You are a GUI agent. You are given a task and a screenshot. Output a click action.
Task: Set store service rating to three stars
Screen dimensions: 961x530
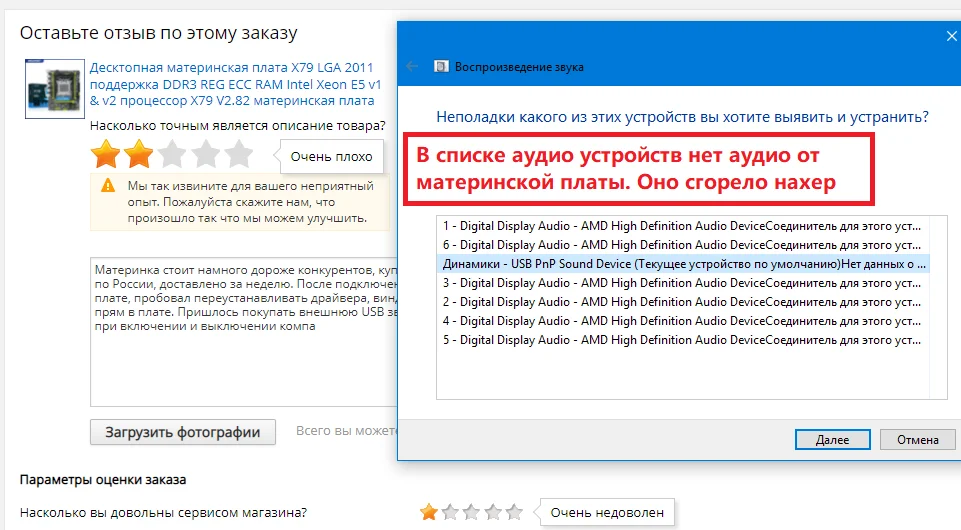[471, 512]
